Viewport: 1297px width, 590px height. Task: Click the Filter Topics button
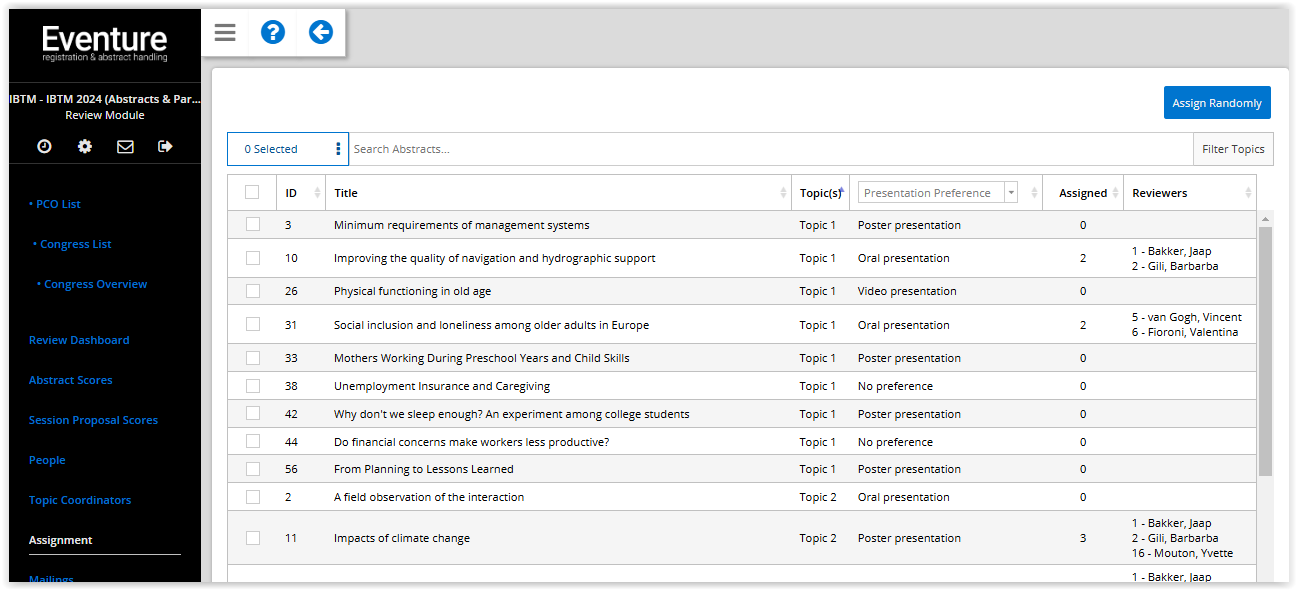pyautogui.click(x=1233, y=149)
